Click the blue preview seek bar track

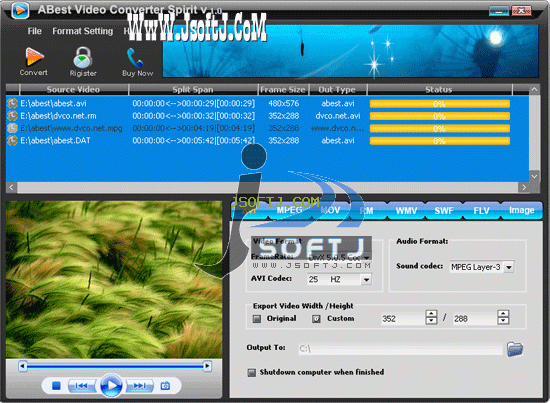pos(115,366)
